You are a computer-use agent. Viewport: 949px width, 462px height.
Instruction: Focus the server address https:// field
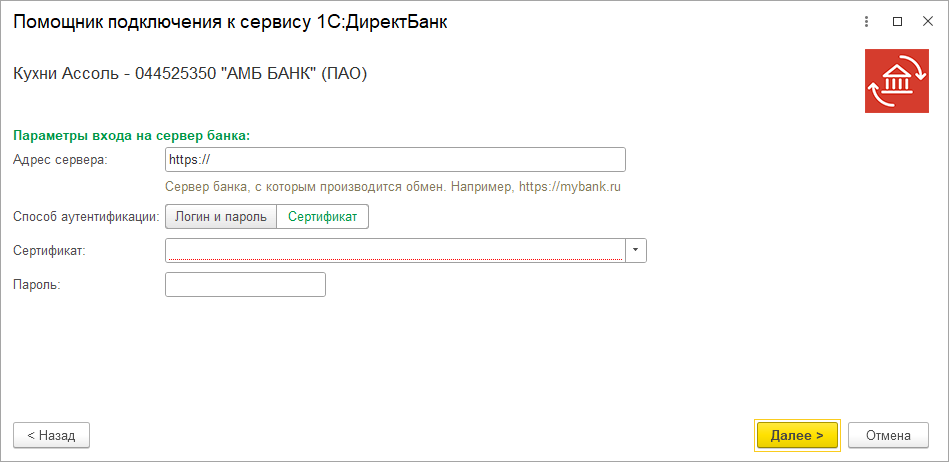[395, 160]
